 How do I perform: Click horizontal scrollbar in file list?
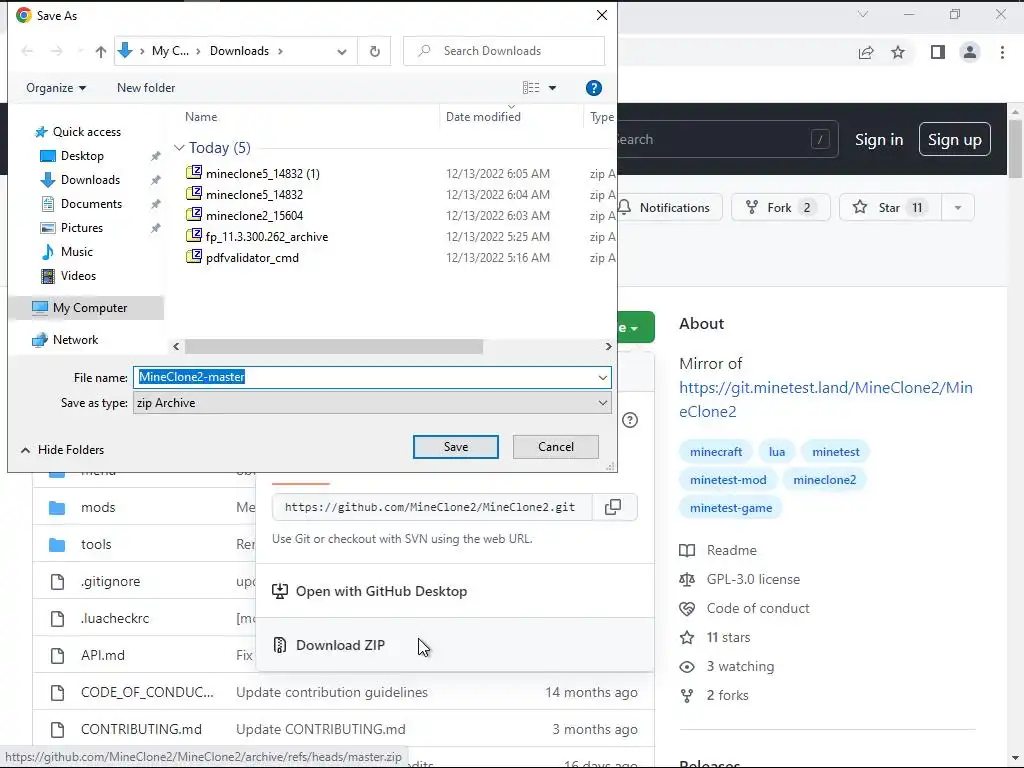tap(334, 346)
